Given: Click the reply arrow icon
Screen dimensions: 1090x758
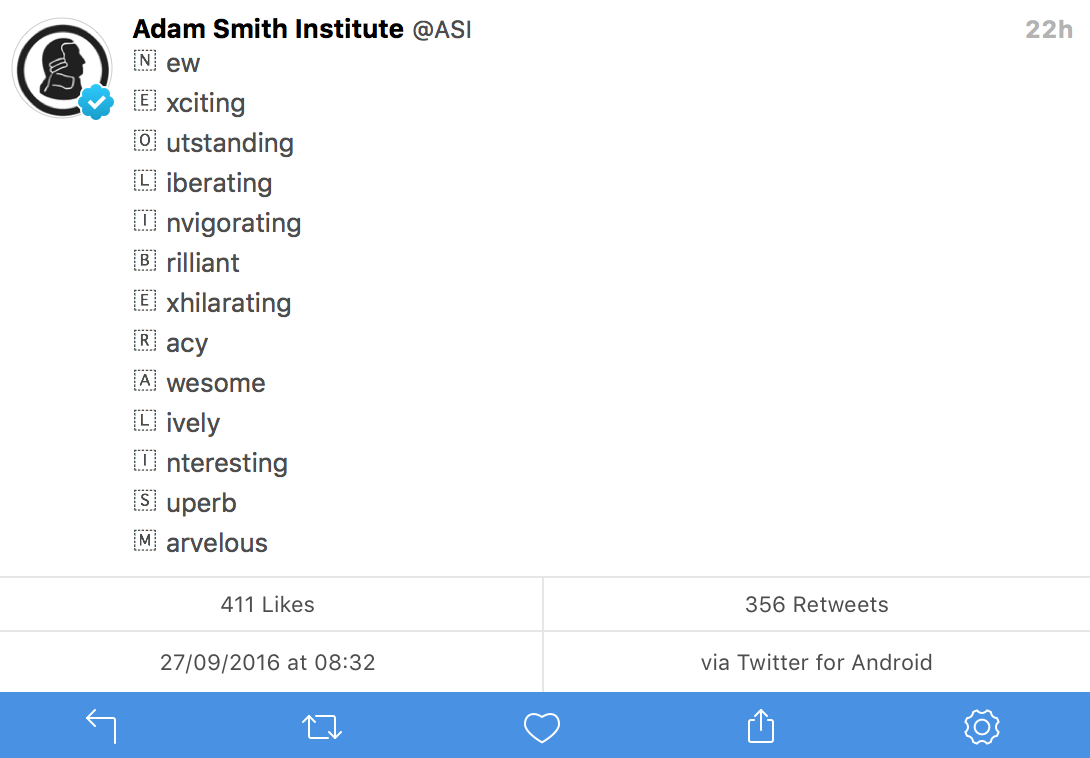Looking at the screenshot, I should pos(101,725).
